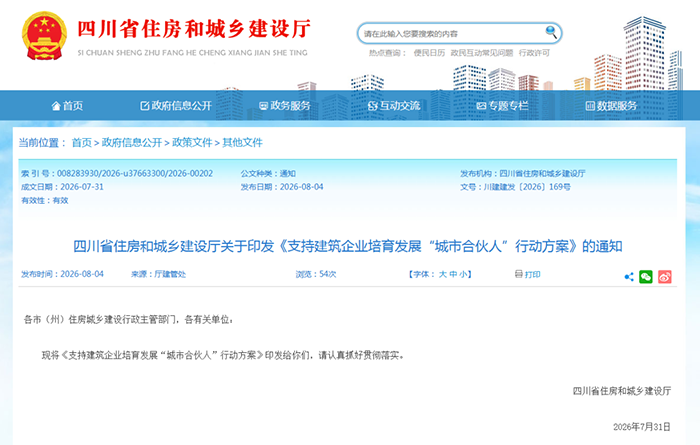This screenshot has width=700, height=445.
Task: Open 政府信息公开 navigation menu
Action: [176, 106]
